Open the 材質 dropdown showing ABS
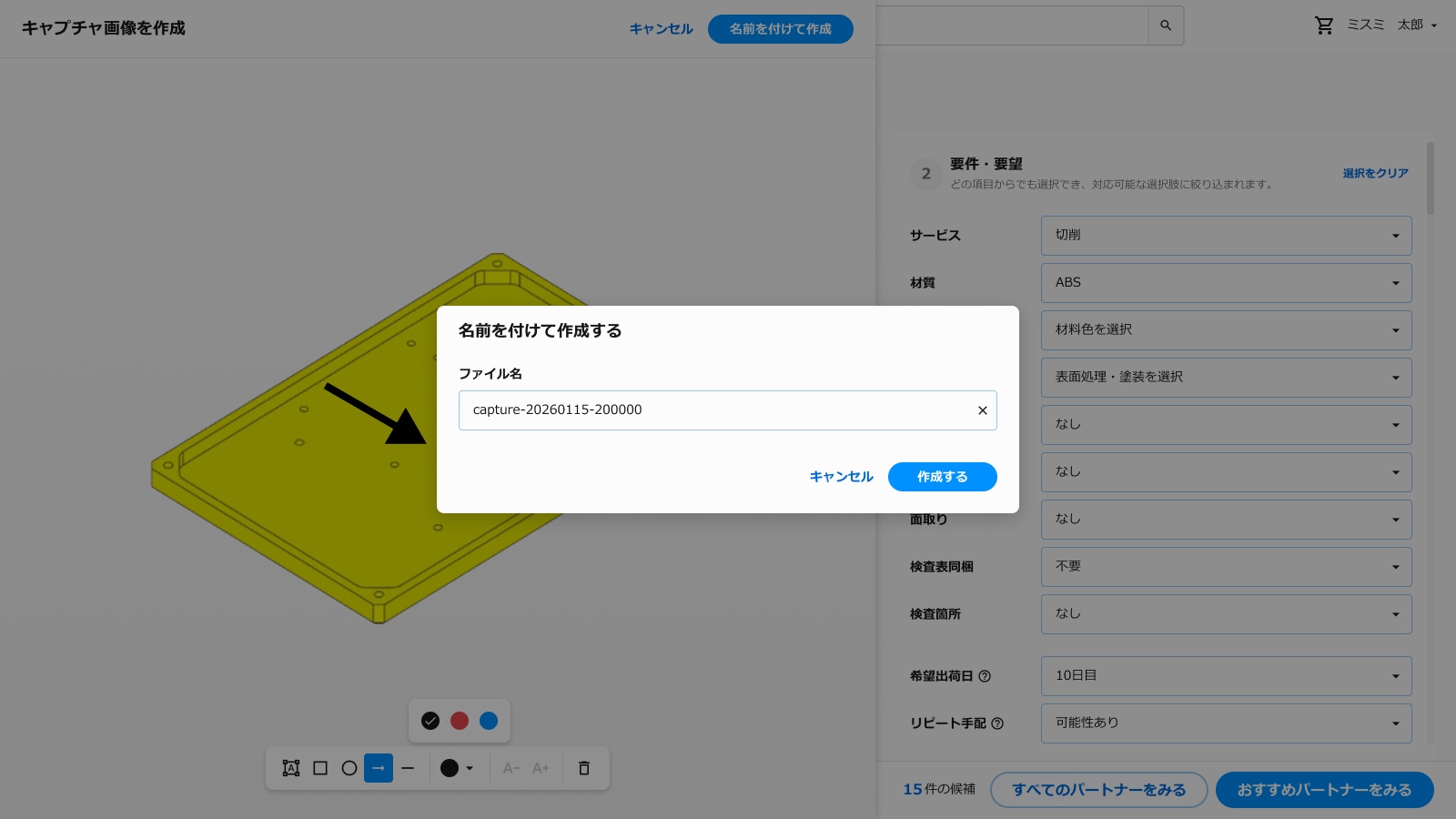The width and height of the screenshot is (1456, 819). coord(1226,282)
